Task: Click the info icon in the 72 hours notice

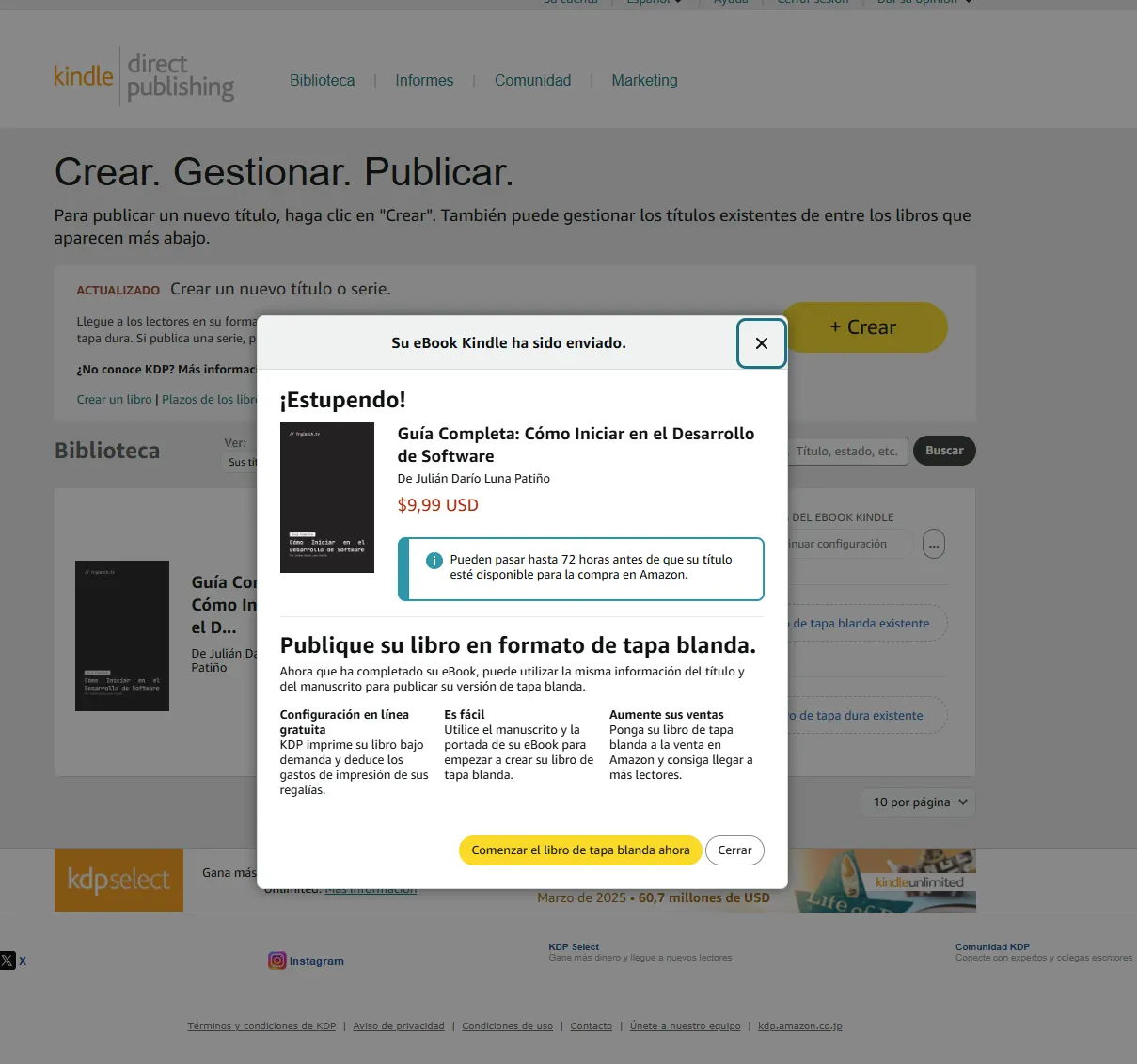Action: [x=434, y=561]
